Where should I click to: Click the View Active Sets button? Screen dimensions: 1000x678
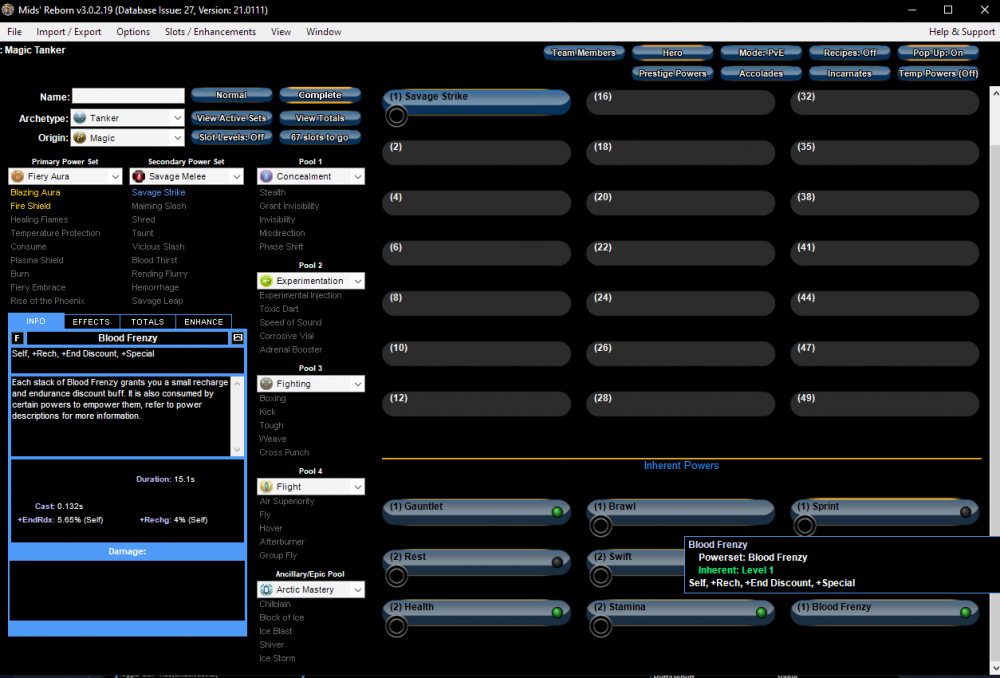coord(231,118)
